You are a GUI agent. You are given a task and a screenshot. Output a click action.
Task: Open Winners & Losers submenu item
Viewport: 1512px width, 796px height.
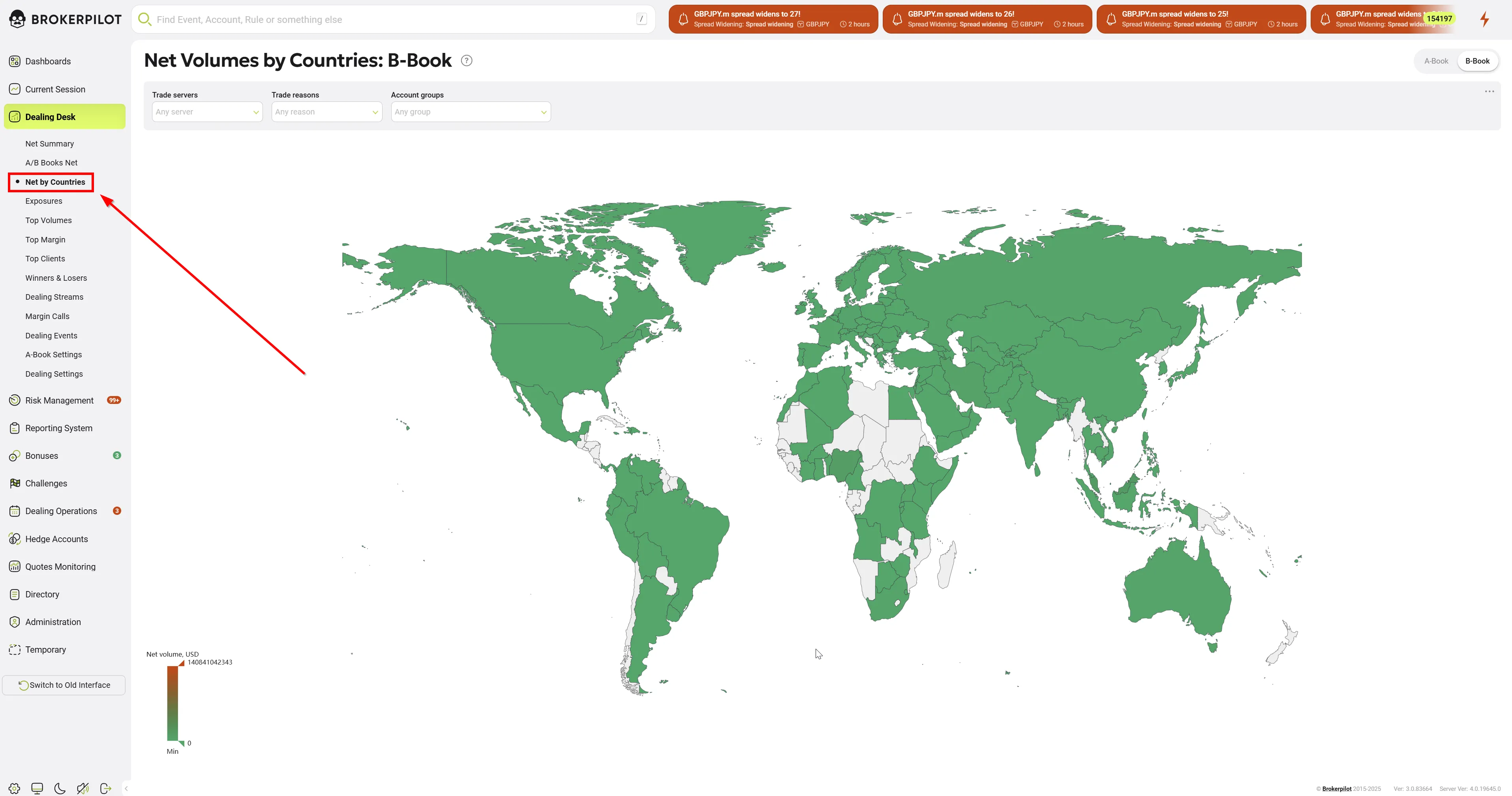[x=56, y=278]
